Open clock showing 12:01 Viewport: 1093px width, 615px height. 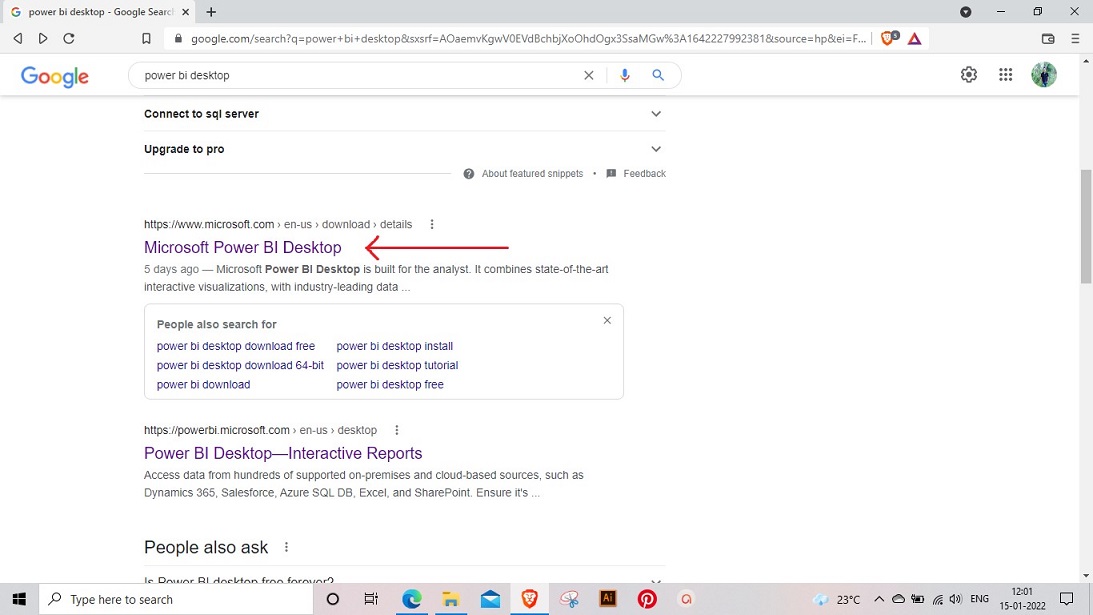tap(1023, 599)
